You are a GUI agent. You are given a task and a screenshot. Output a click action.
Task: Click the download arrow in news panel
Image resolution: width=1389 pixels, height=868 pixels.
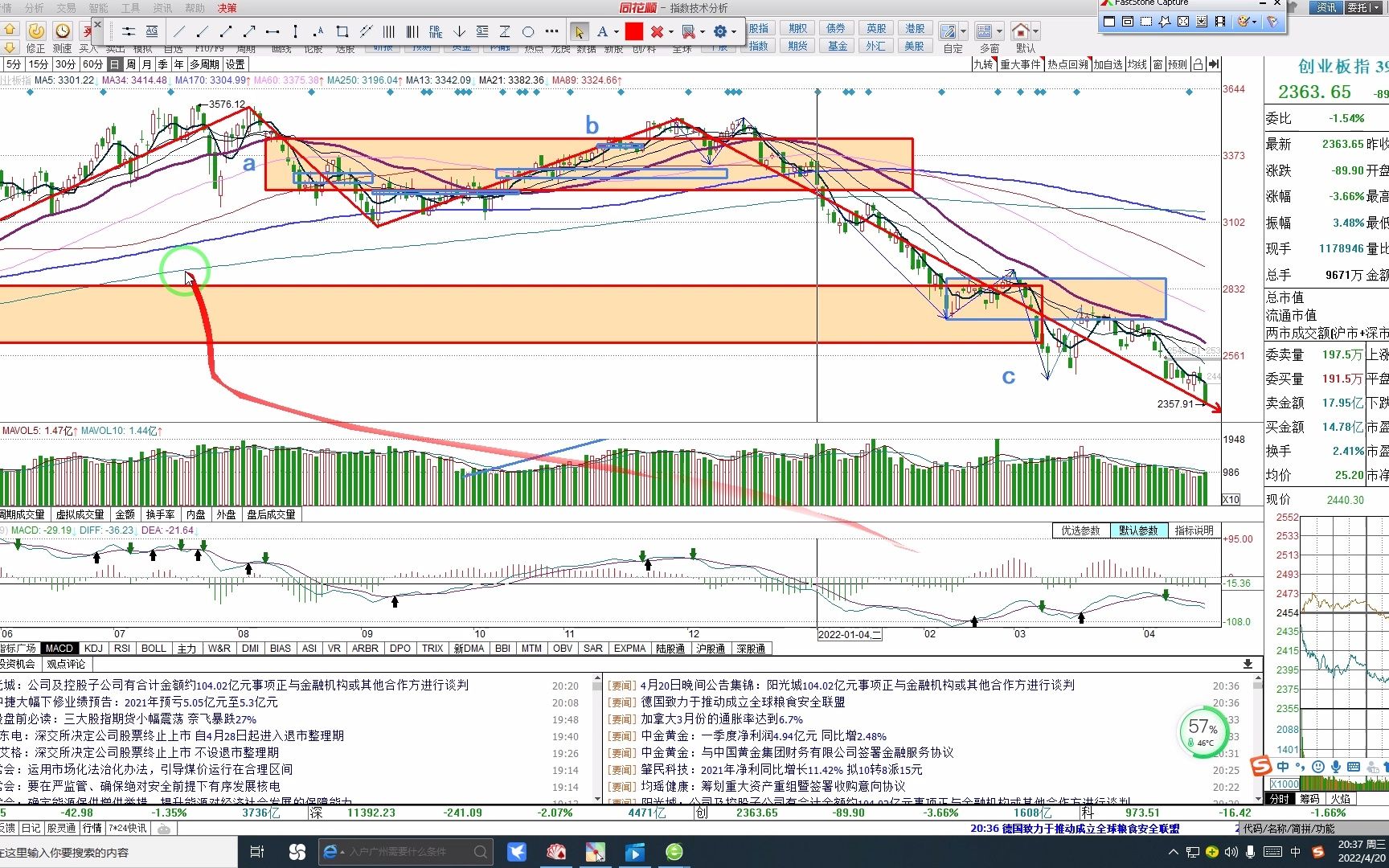click(1248, 664)
